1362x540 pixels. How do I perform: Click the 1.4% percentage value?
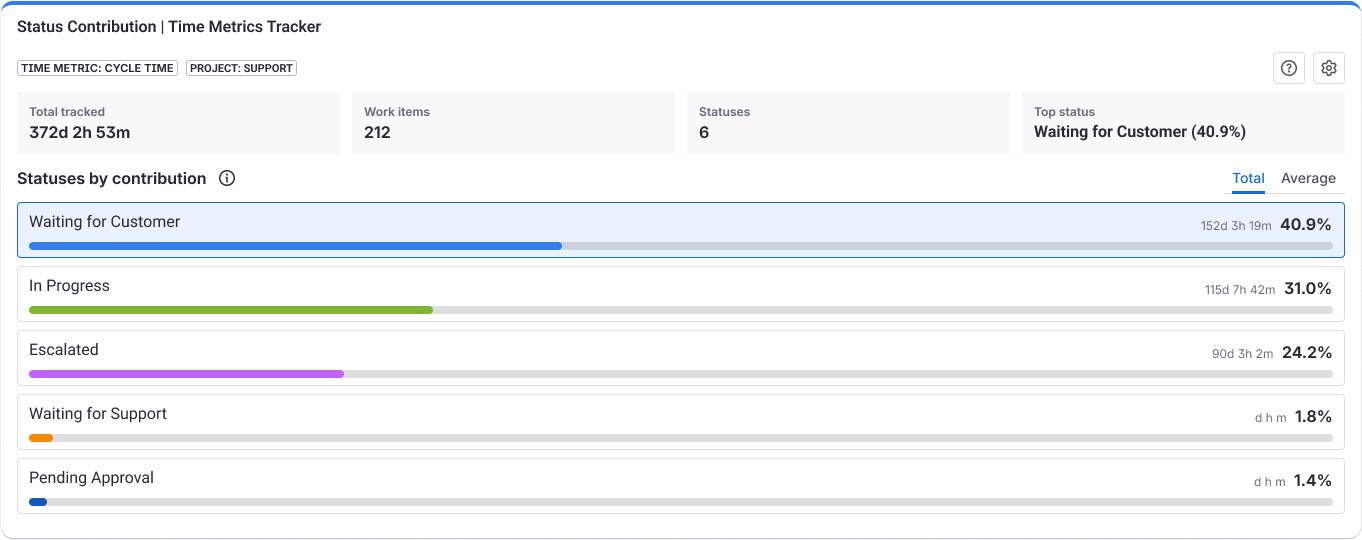1313,481
